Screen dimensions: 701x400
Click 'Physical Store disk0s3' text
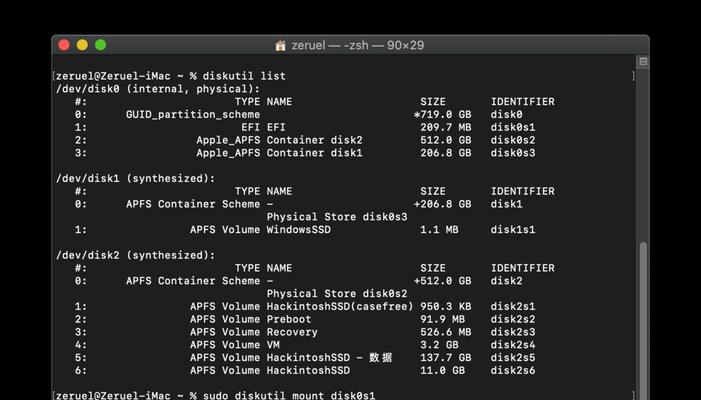(337, 217)
